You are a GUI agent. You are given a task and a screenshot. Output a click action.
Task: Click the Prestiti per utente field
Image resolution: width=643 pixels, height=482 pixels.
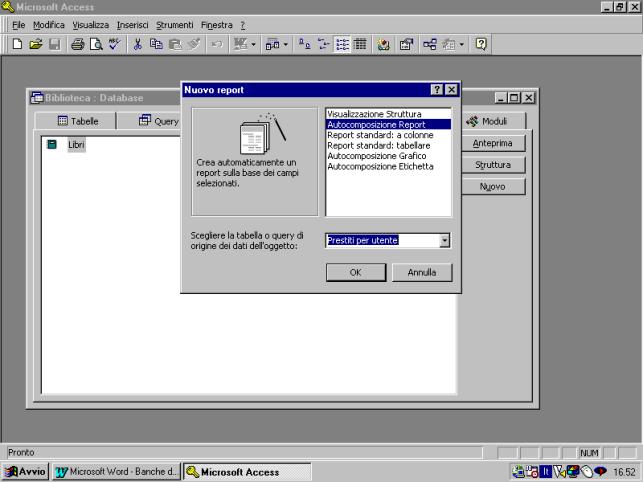383,240
